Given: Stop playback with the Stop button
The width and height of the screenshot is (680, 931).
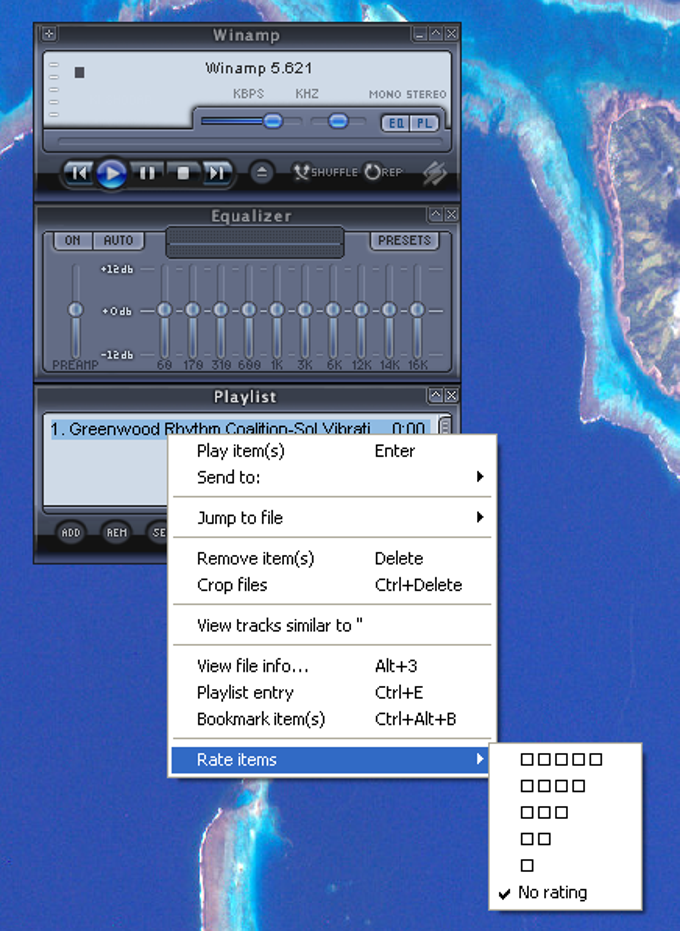Looking at the screenshot, I should [183, 173].
